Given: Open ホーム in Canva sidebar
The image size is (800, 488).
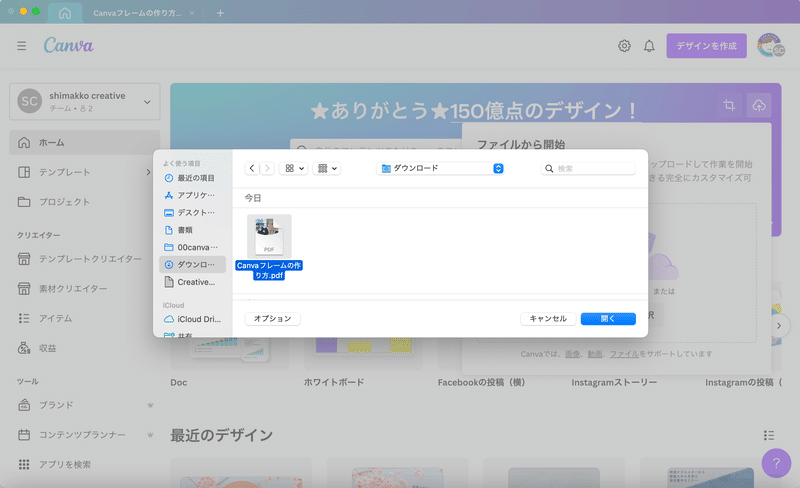Looking at the screenshot, I should [x=85, y=142].
